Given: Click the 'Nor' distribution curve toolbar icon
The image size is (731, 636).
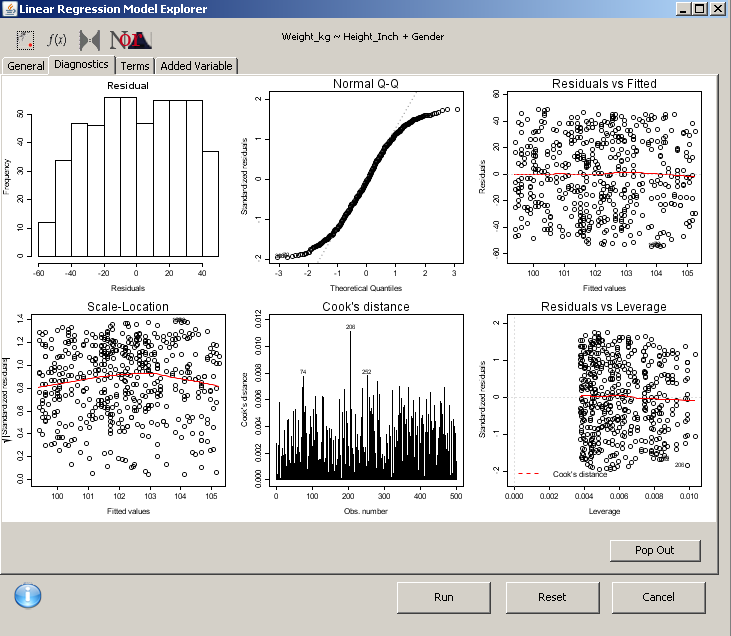Looking at the screenshot, I should [130, 40].
